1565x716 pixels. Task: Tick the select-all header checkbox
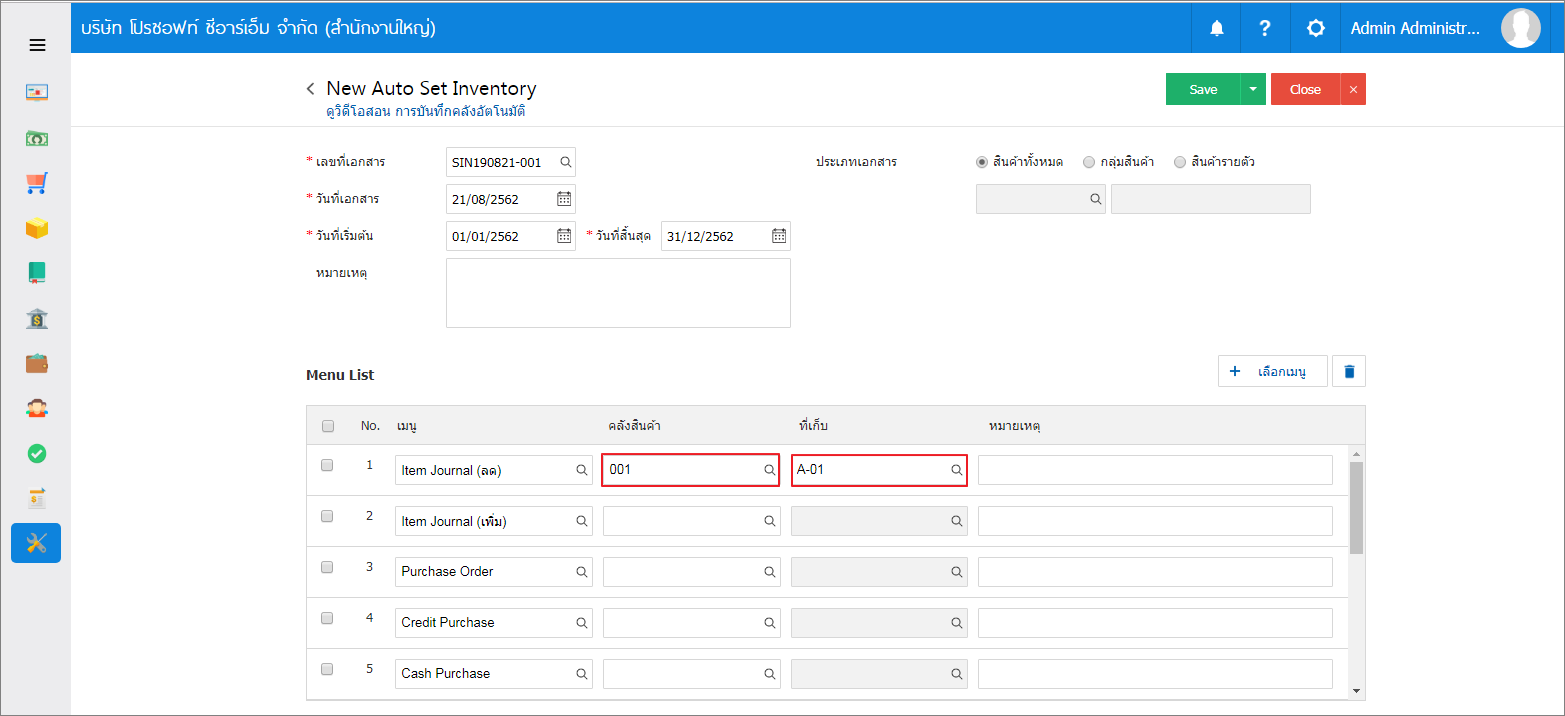[x=328, y=426]
